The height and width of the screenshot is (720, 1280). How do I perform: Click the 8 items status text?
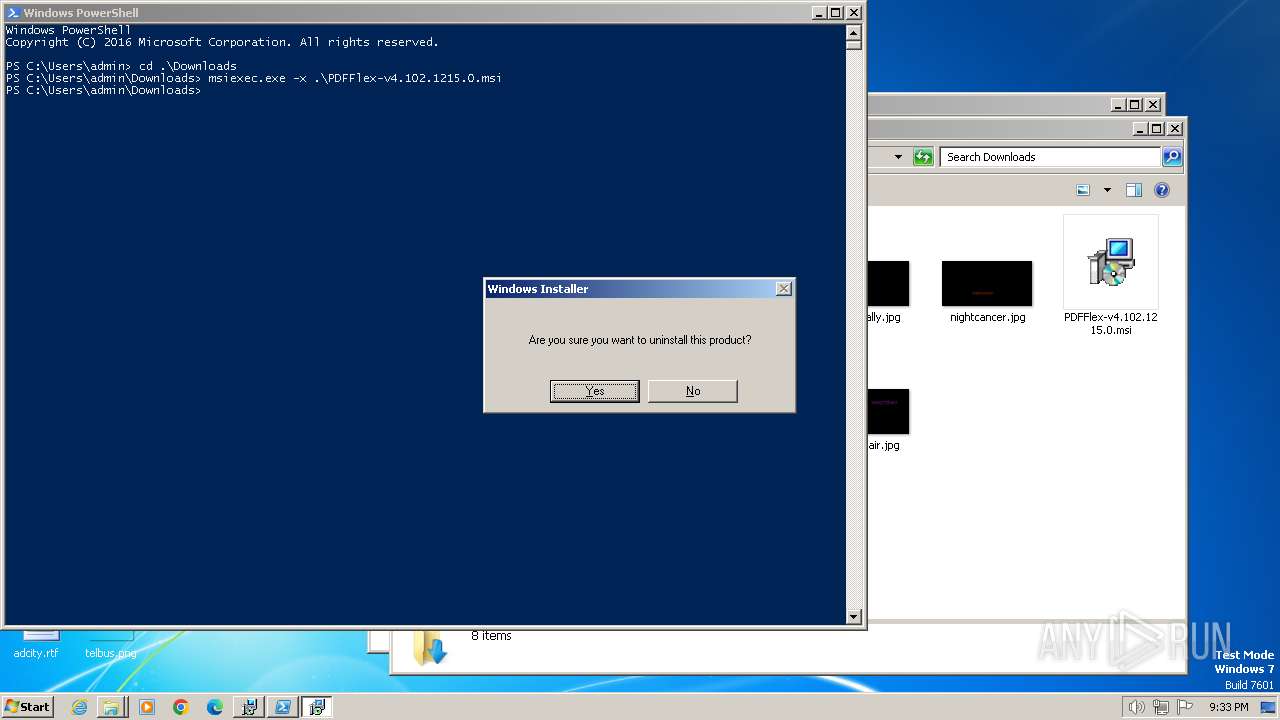[491, 636]
